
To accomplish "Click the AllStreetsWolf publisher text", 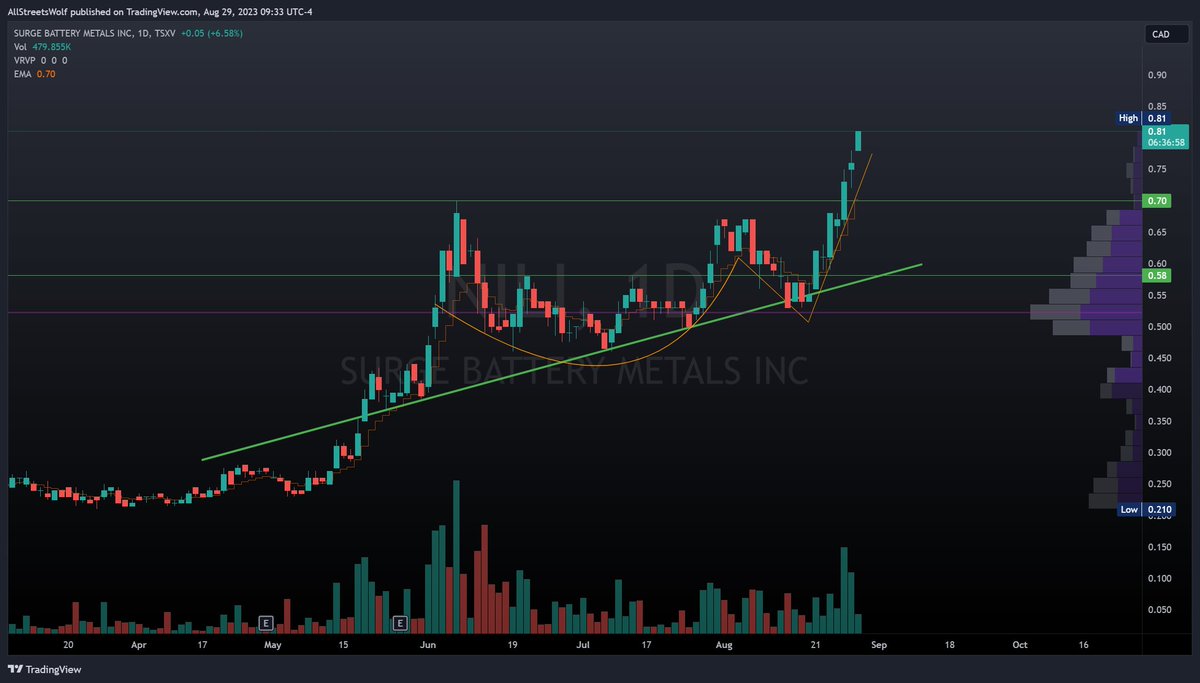I will (x=39, y=13).
